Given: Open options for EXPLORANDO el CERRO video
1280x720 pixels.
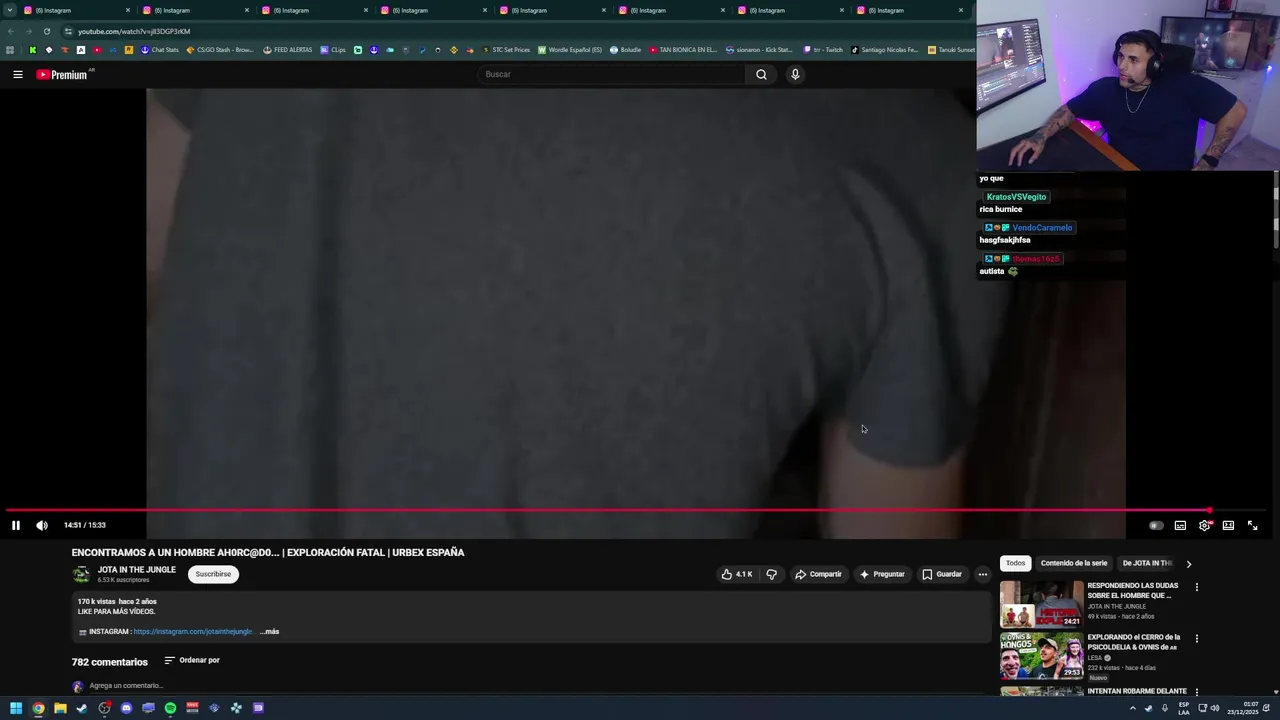Looking at the screenshot, I should (x=1196, y=638).
